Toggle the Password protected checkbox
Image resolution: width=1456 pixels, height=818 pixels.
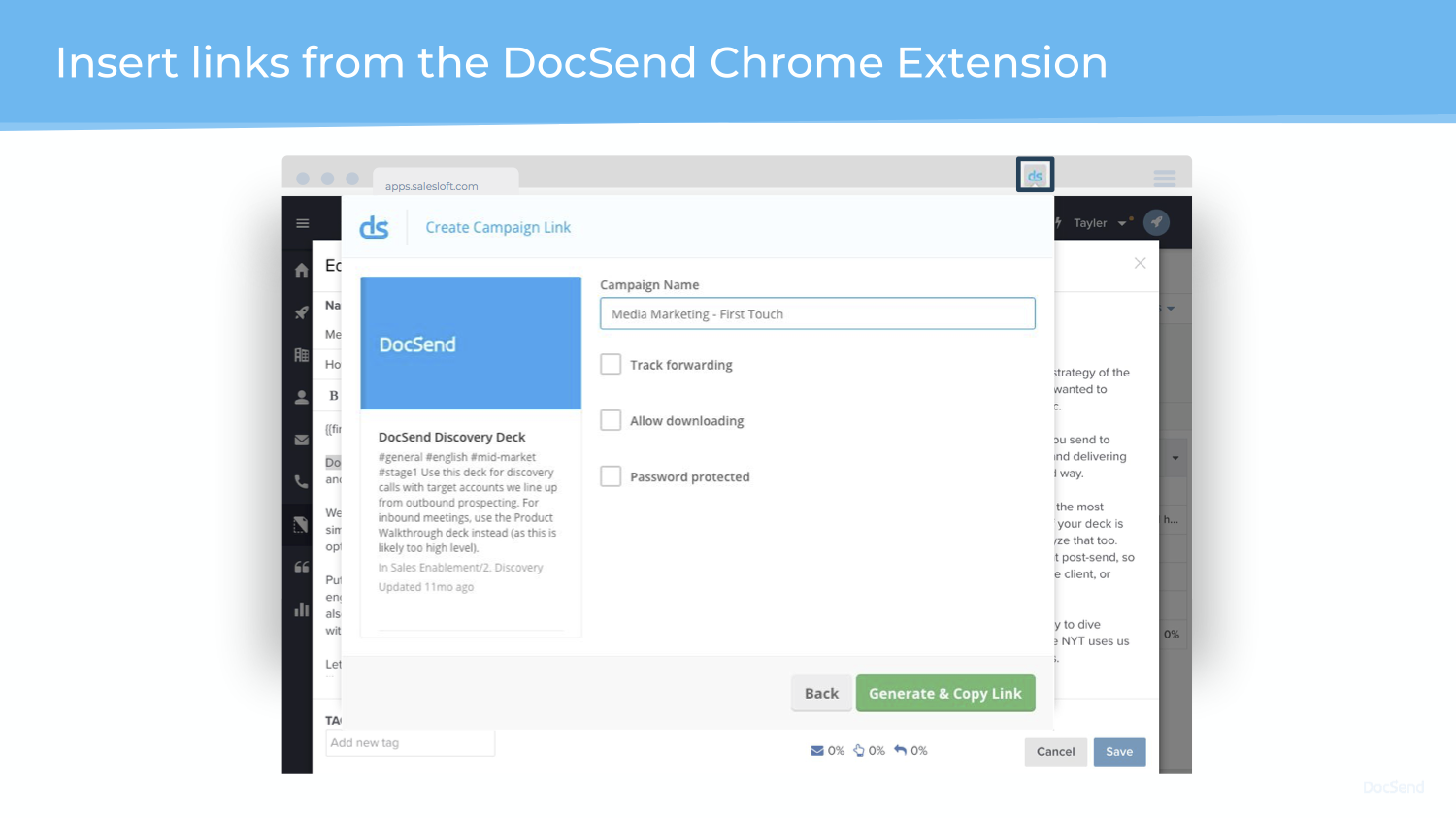pos(611,476)
